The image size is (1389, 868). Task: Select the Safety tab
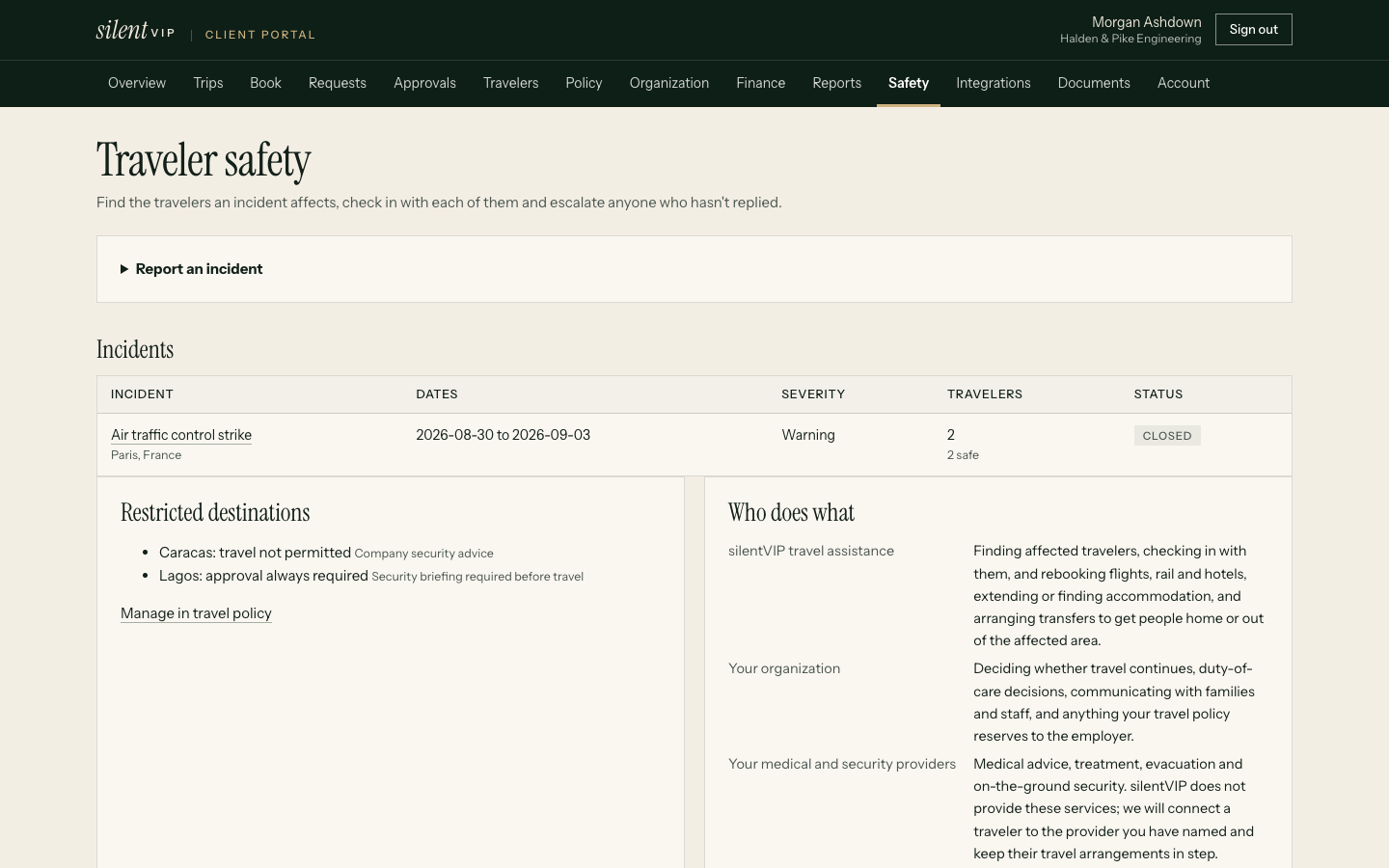click(x=909, y=83)
